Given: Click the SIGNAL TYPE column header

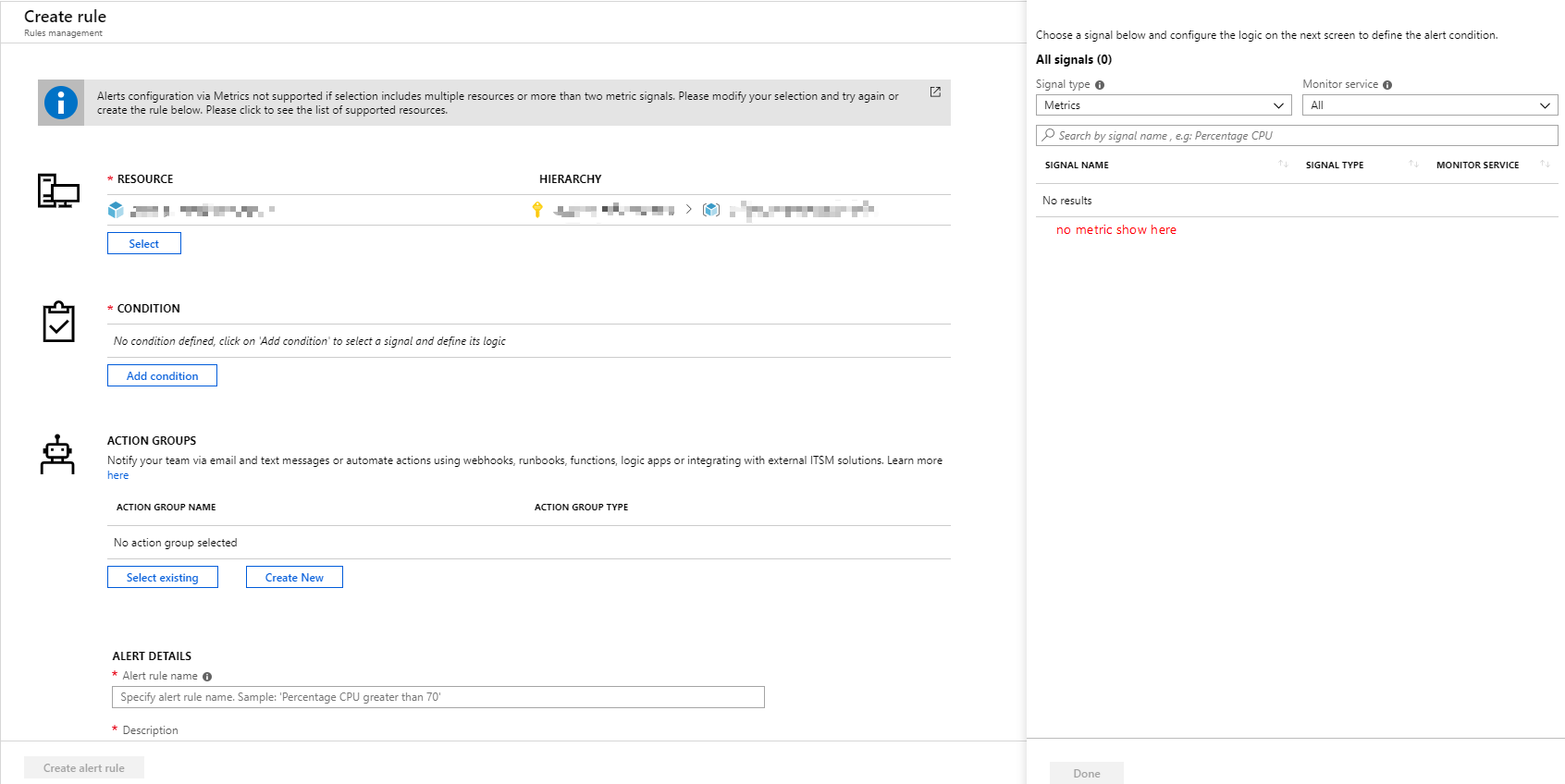Looking at the screenshot, I should [x=1335, y=165].
